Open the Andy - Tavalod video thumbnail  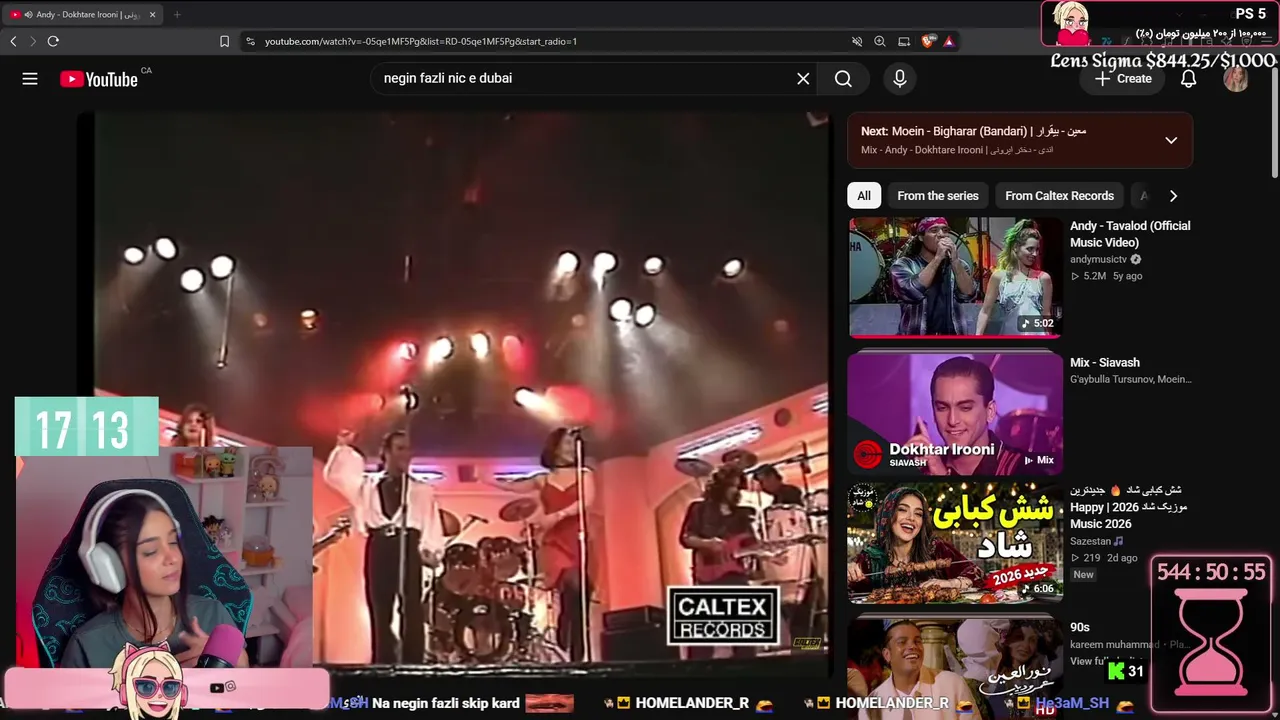(x=955, y=277)
